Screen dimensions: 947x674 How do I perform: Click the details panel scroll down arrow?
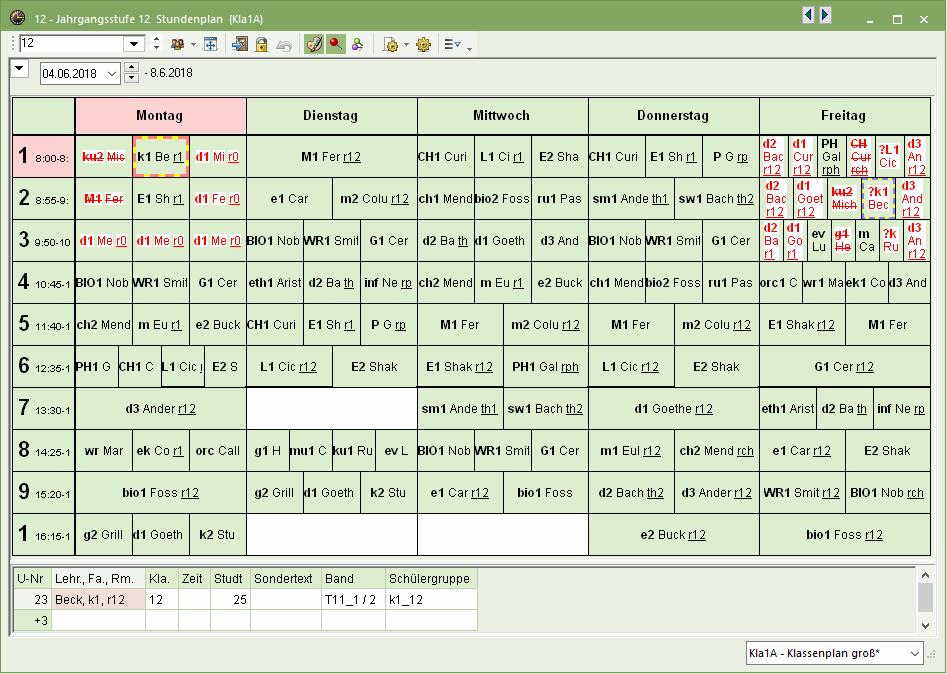[925, 626]
